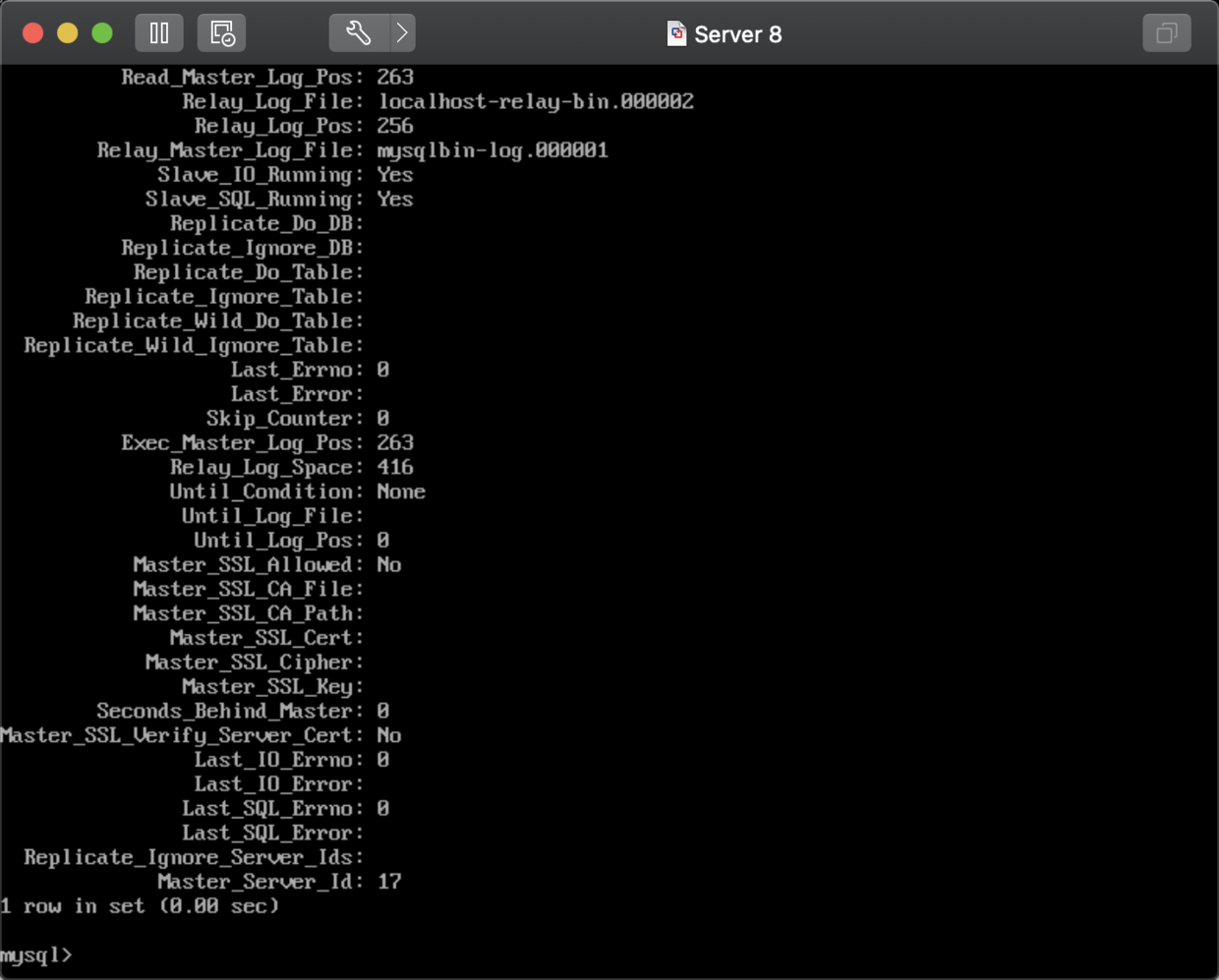Click the Slave_SQL_Running label
This screenshot has width=1219, height=980.
click(254, 200)
